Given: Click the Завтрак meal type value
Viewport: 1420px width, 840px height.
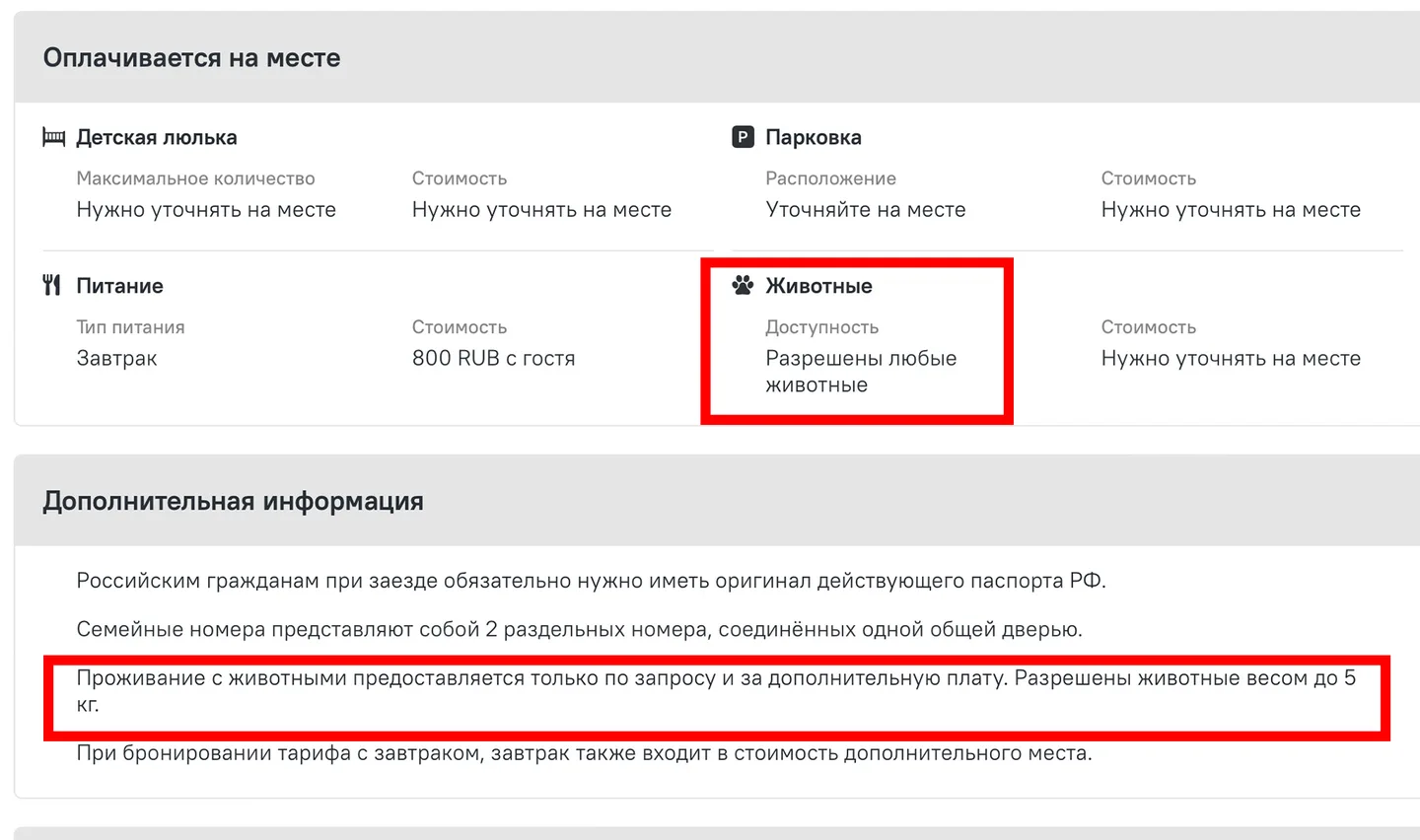Looking at the screenshot, I should pos(116,358).
